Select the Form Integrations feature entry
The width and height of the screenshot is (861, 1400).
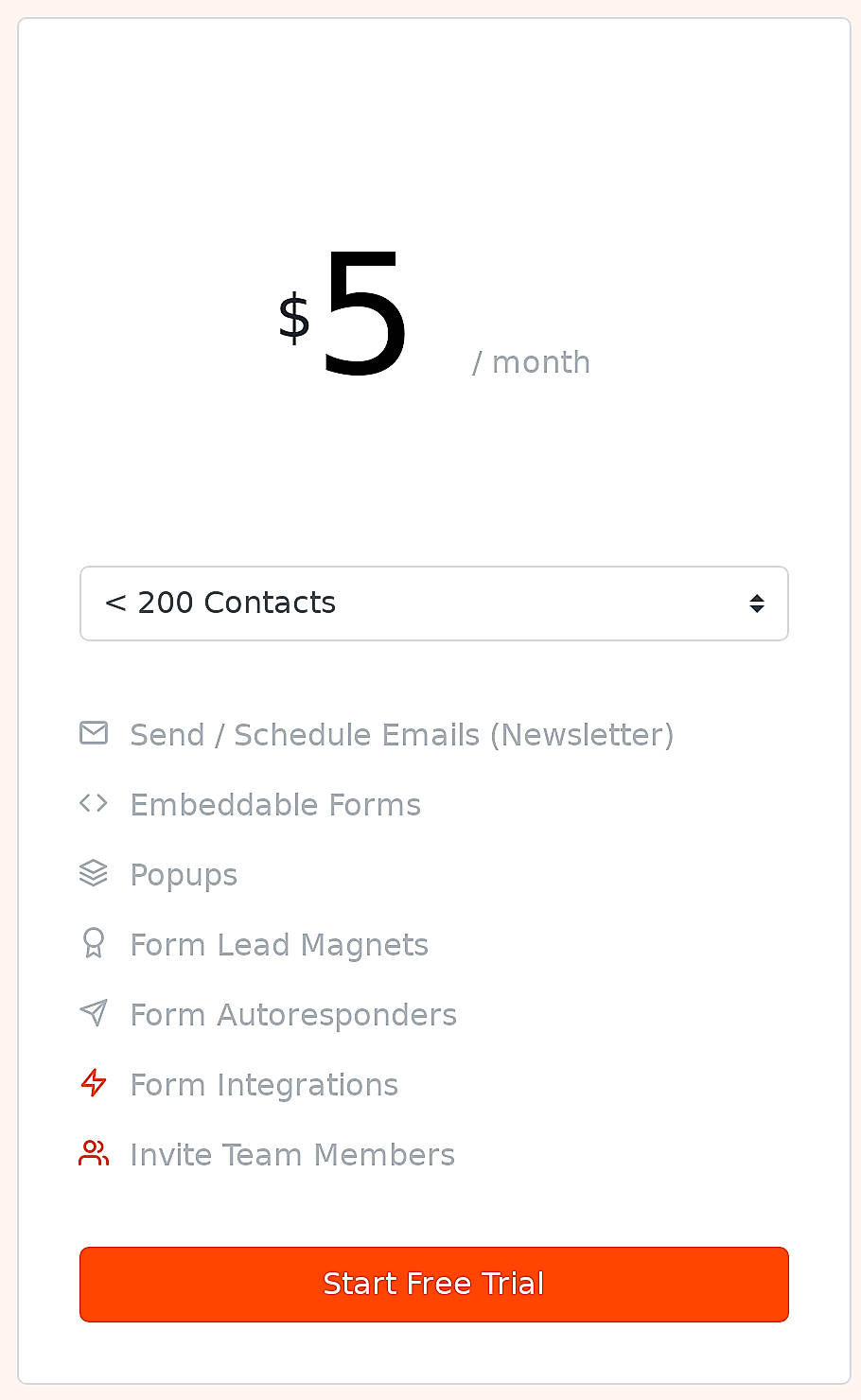click(x=264, y=1084)
